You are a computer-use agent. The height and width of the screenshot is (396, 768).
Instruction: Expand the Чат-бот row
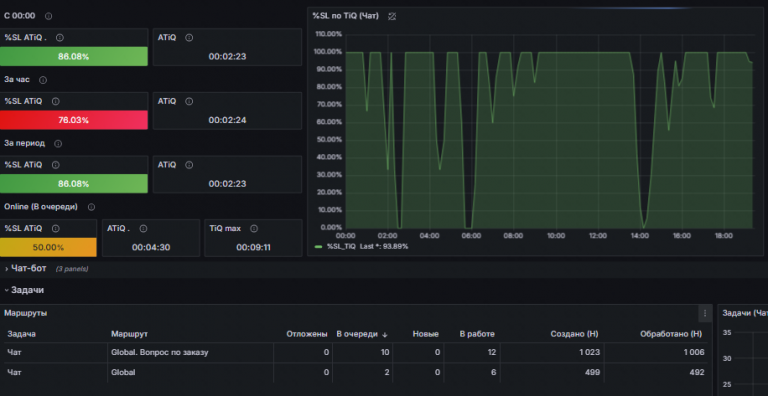pyautogui.click(x=28, y=269)
